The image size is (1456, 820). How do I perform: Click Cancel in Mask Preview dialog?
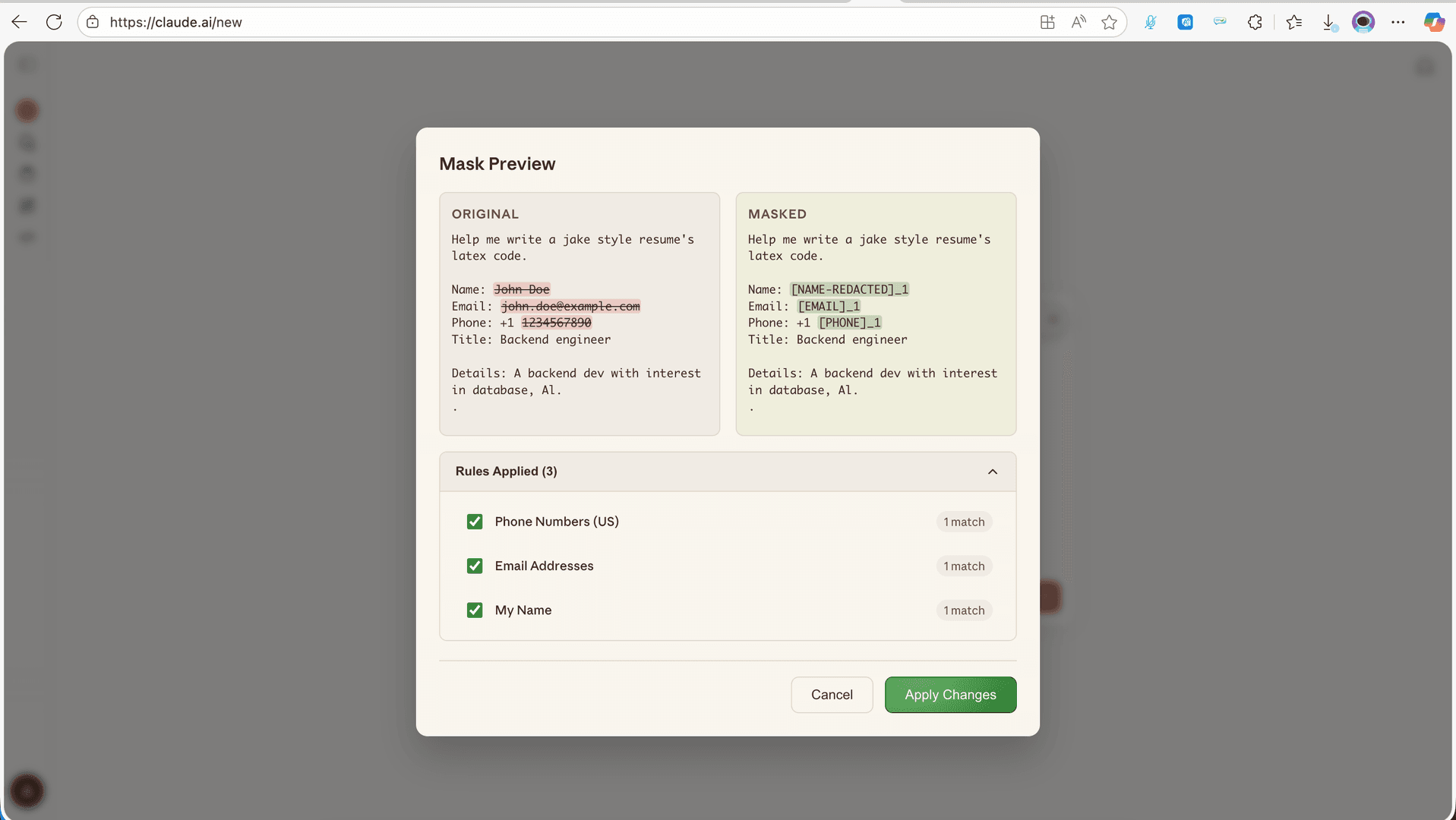pos(832,695)
